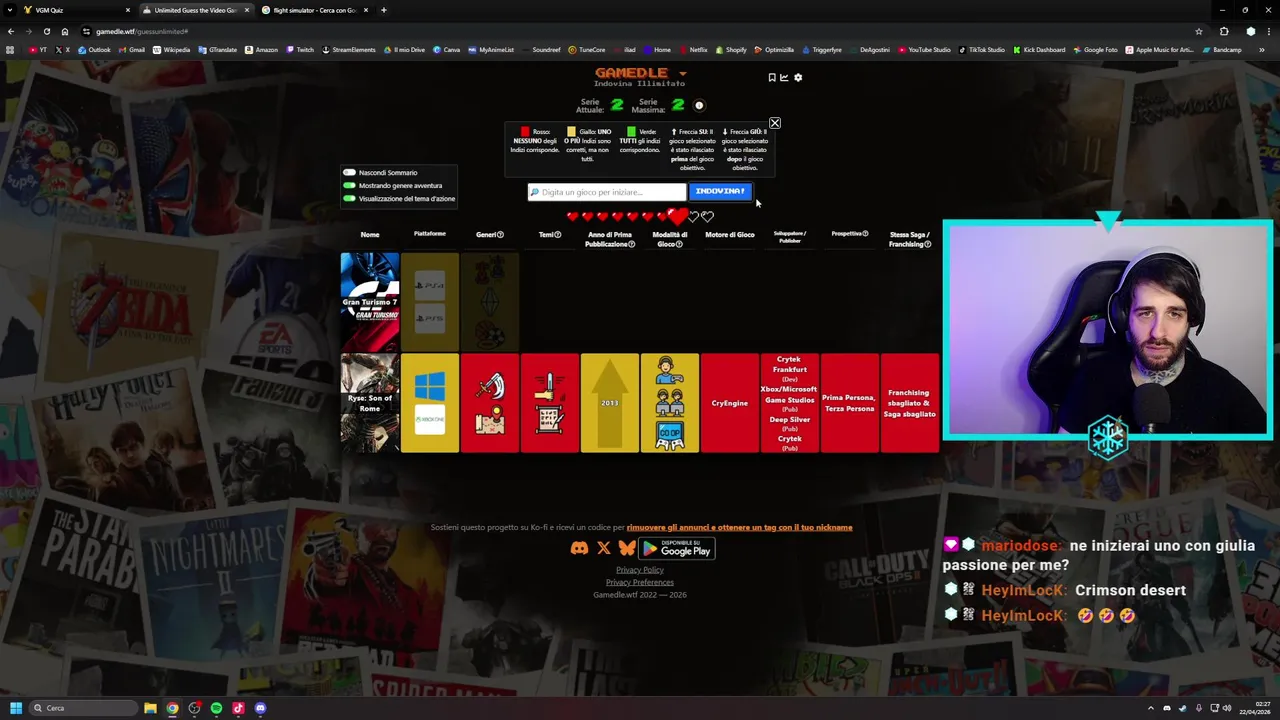Bookmark this page with star icon

[1199, 31]
